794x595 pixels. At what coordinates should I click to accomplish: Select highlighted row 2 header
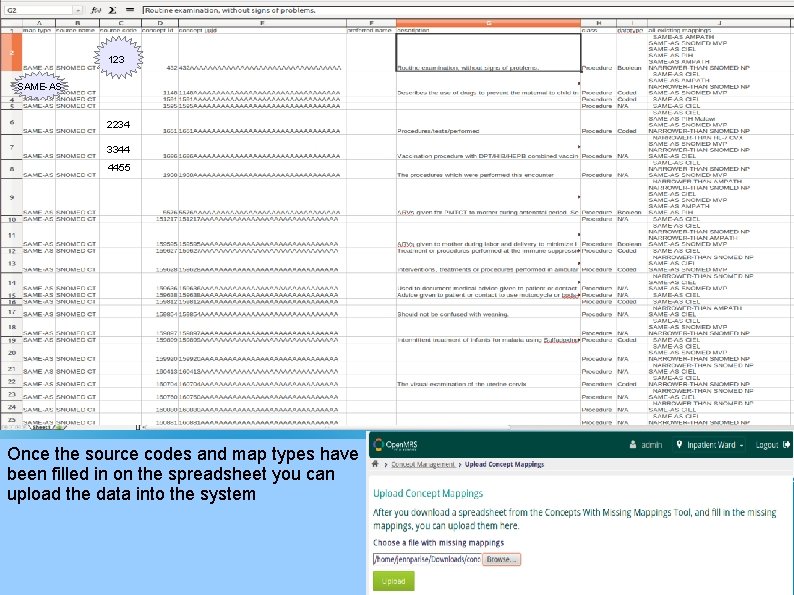pyautogui.click(x=11, y=52)
